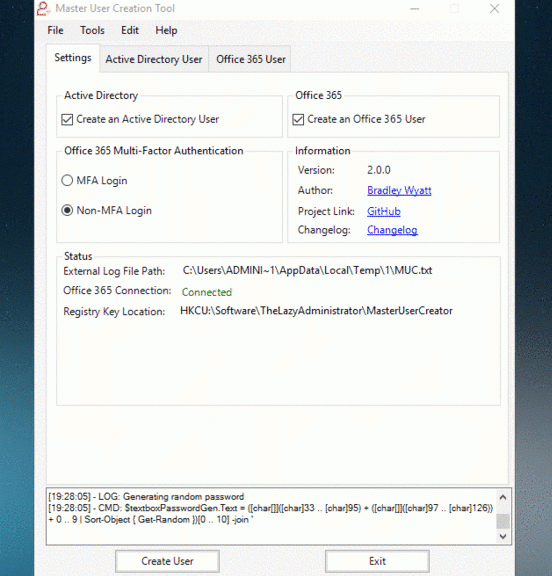Open the File menu
The height and width of the screenshot is (576, 552).
55,30
